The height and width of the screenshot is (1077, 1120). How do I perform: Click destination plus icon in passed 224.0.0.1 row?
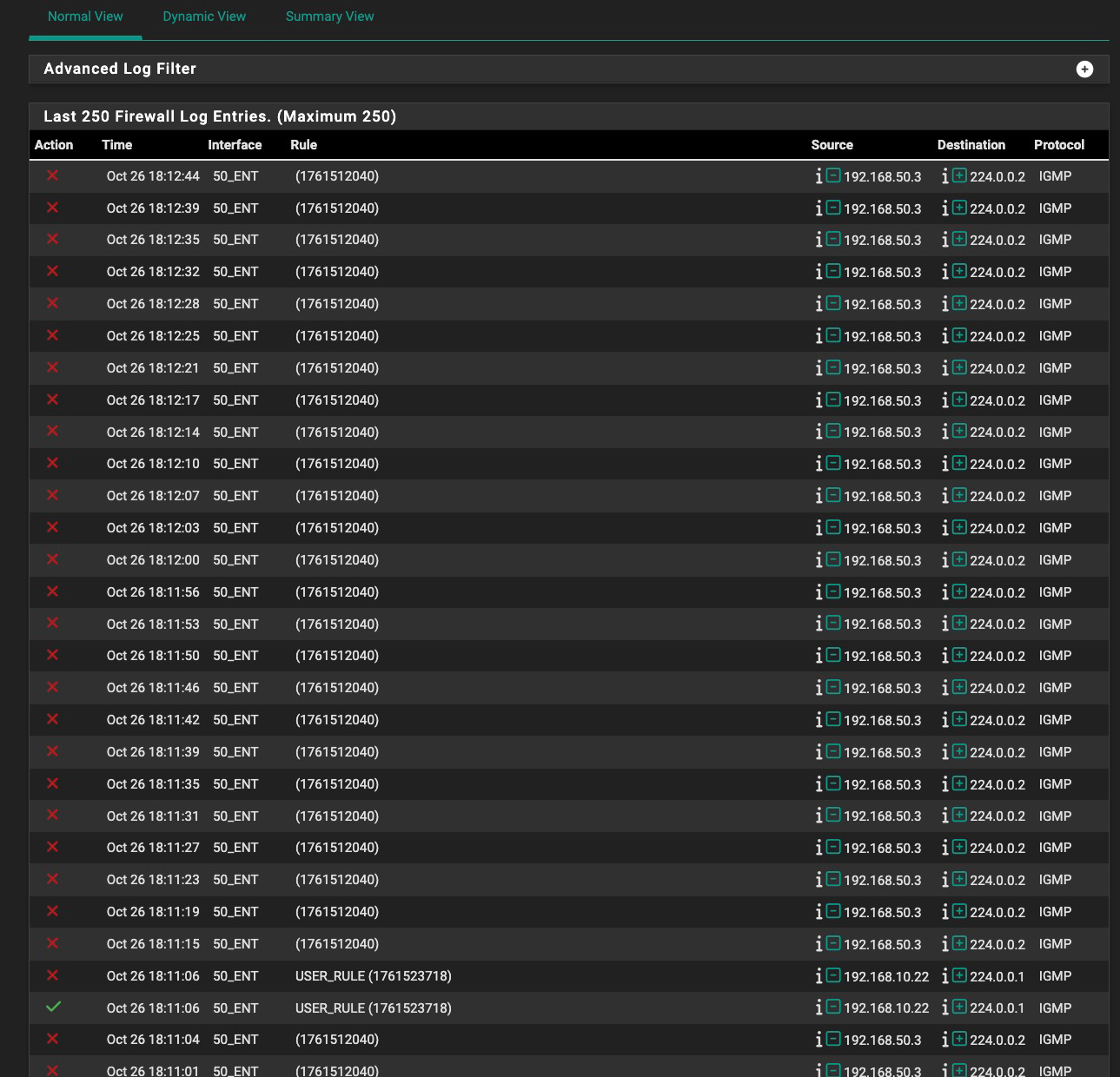click(959, 1008)
